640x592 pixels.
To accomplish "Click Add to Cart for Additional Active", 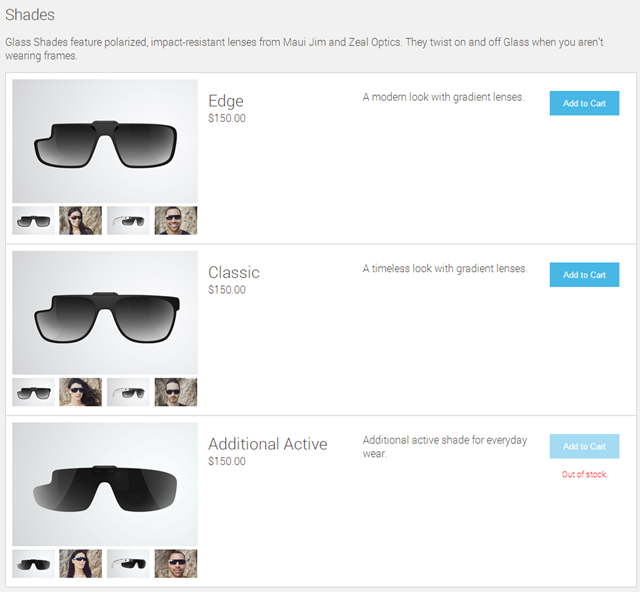I will click(584, 446).
